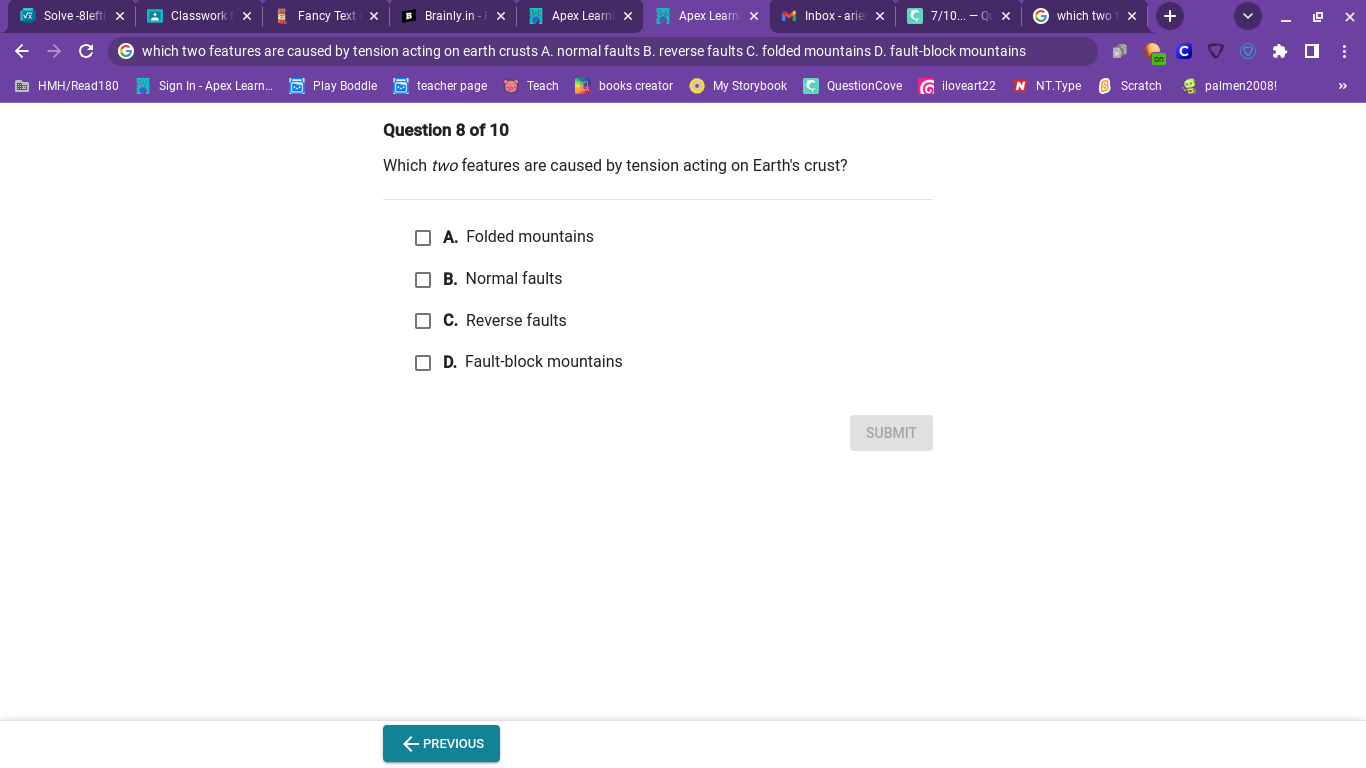Open the Extensions puzzle-piece icon
The width and height of the screenshot is (1366, 768).
1280,51
